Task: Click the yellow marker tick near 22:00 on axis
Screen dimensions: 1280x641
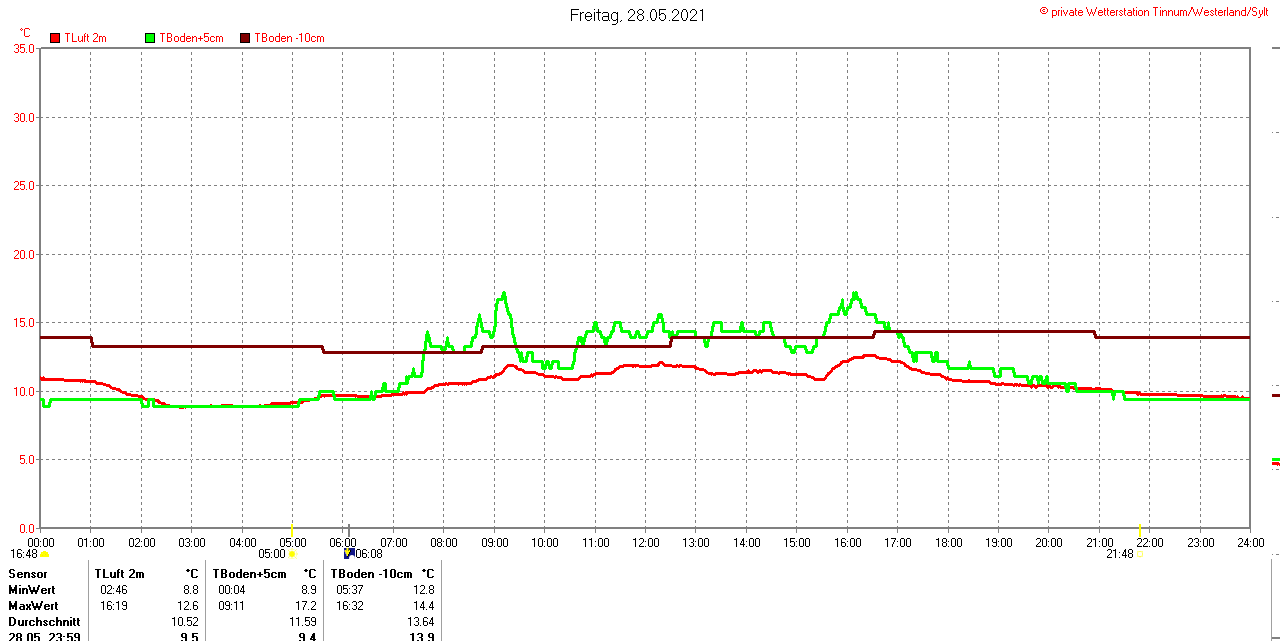Action: point(1141,529)
